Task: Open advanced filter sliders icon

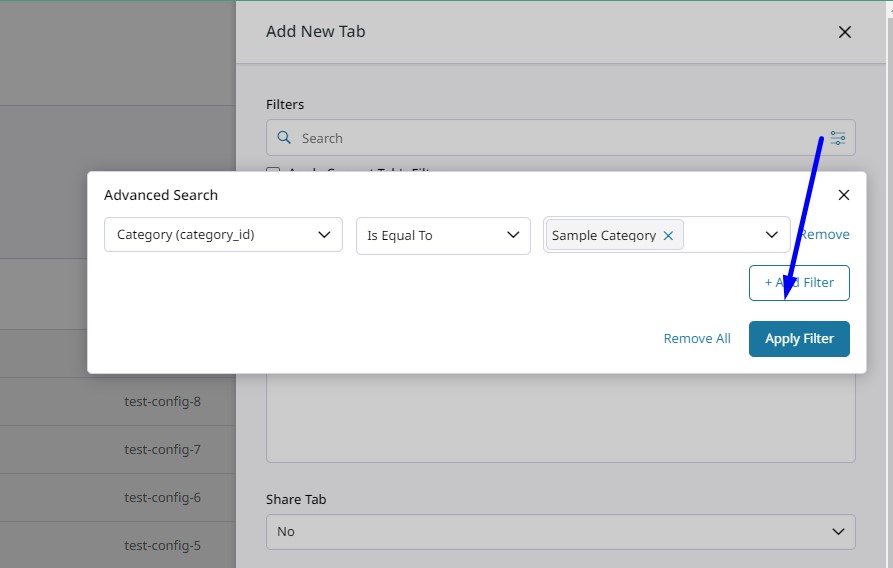Action: (x=837, y=138)
